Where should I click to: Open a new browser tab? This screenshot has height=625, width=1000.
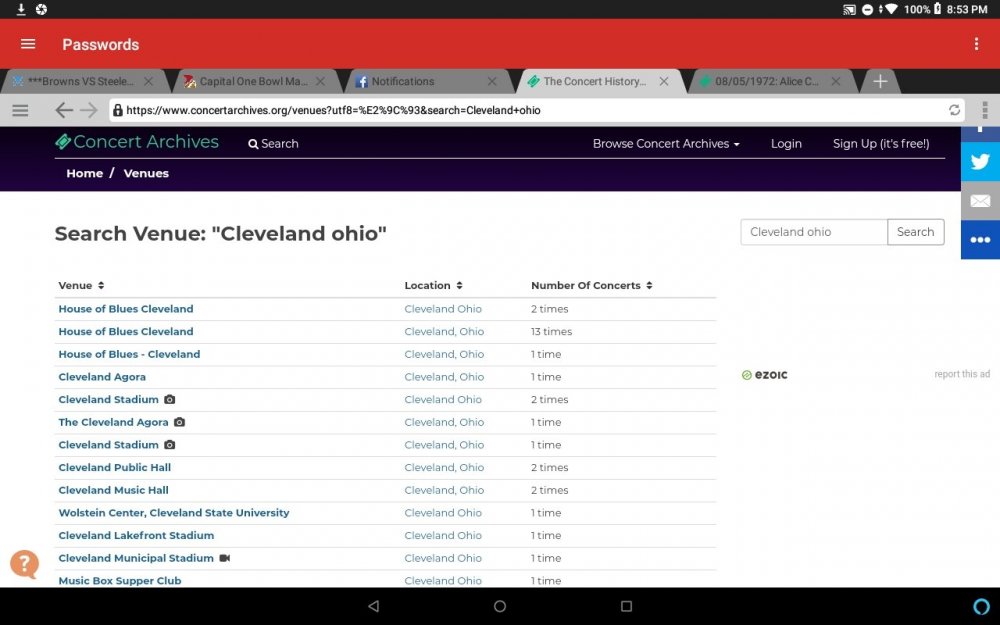click(880, 81)
